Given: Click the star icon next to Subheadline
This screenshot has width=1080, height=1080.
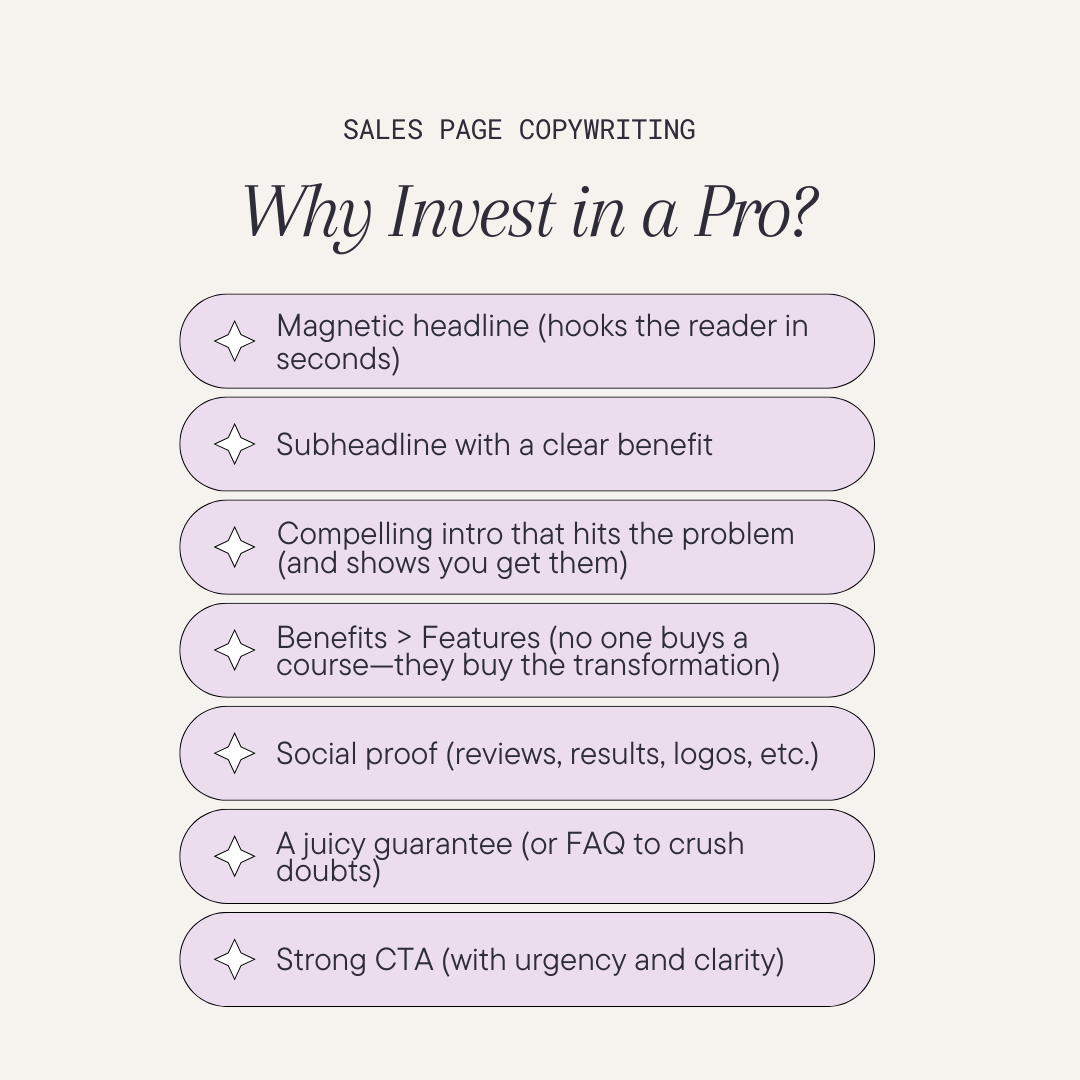Looking at the screenshot, I should point(234,444).
